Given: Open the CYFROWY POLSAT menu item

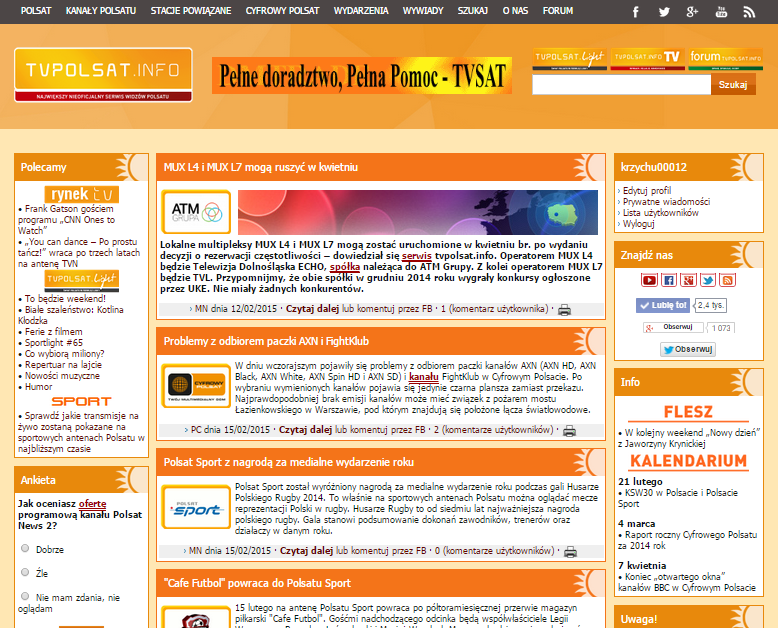Looking at the screenshot, I should (282, 10).
